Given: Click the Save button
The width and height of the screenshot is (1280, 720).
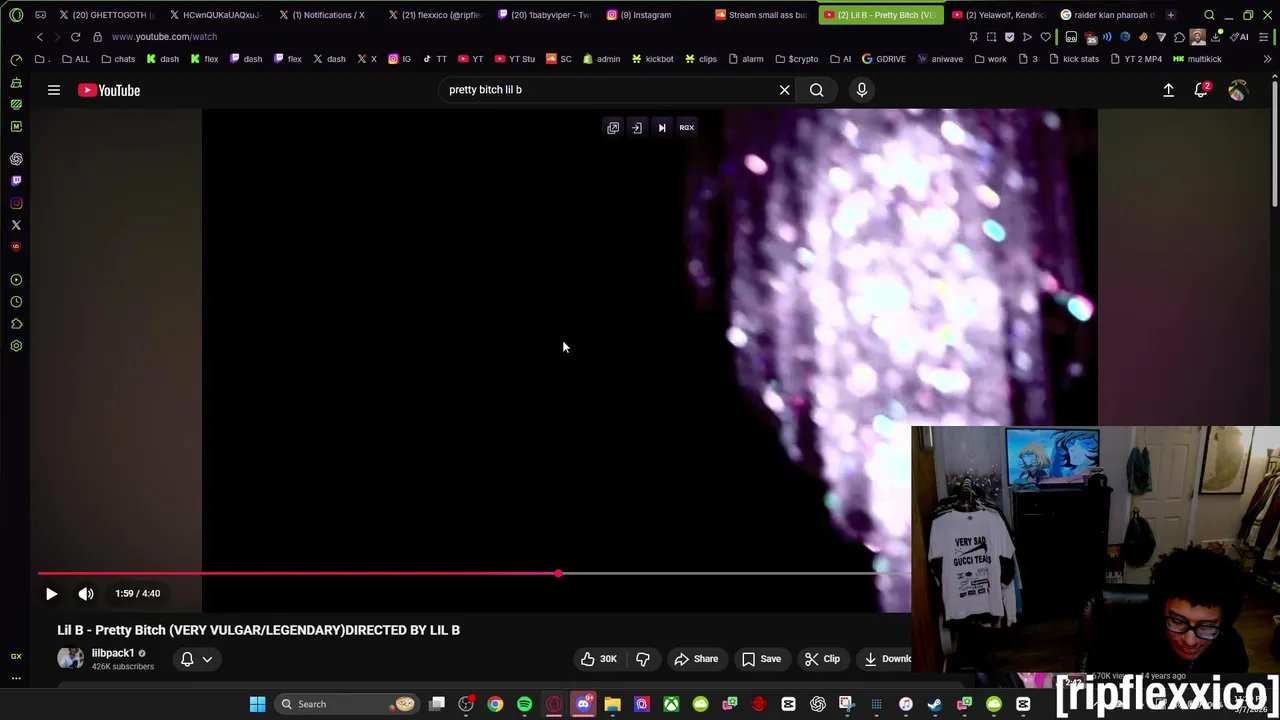Looking at the screenshot, I should click(761, 659).
